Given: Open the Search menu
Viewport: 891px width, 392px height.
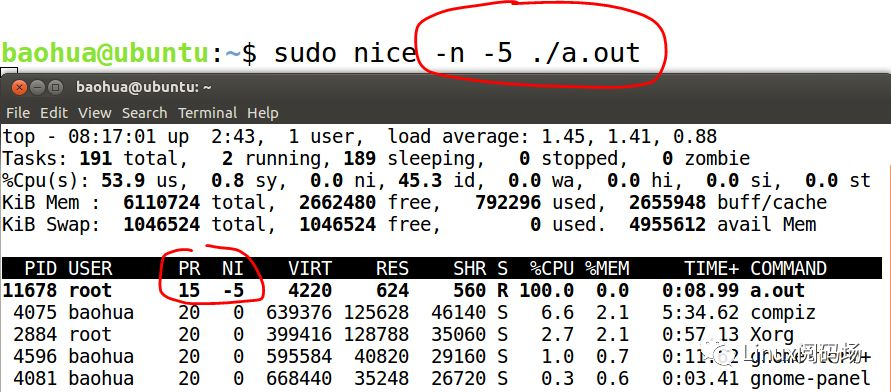Looking at the screenshot, I should coord(144,113).
